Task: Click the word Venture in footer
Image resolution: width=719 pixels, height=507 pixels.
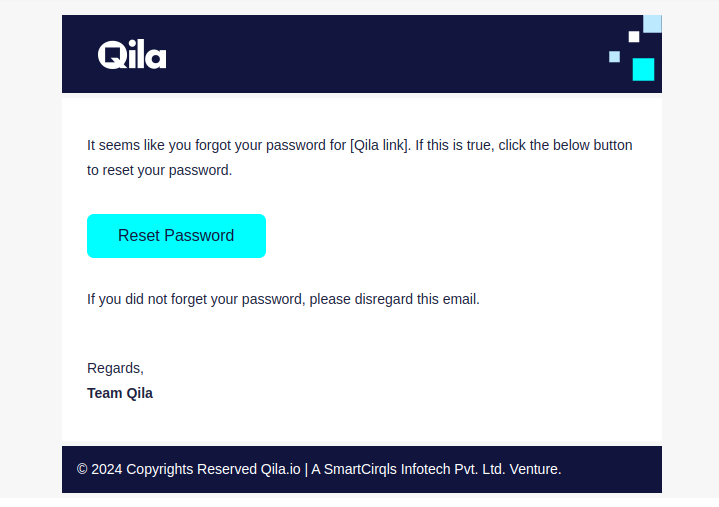Action: pyautogui.click(x=535, y=469)
